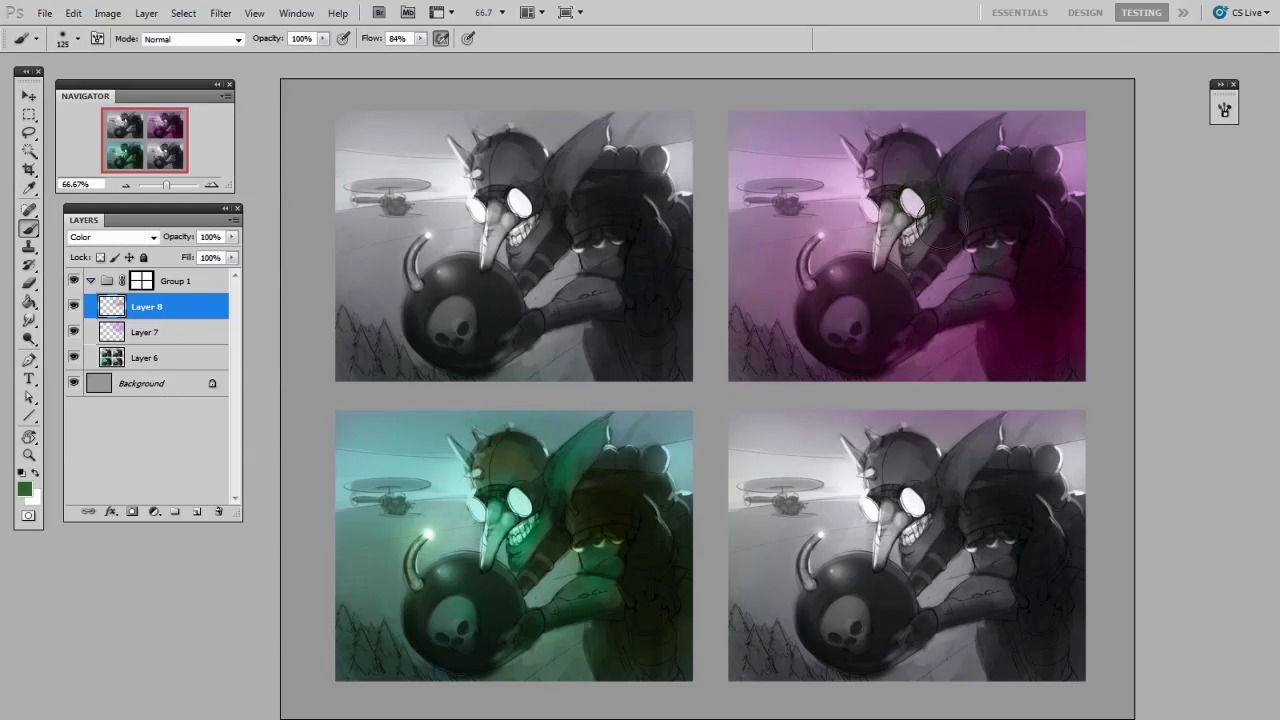1280x720 pixels.
Task: Hide Layer 7 visibility eye
Action: [74, 332]
